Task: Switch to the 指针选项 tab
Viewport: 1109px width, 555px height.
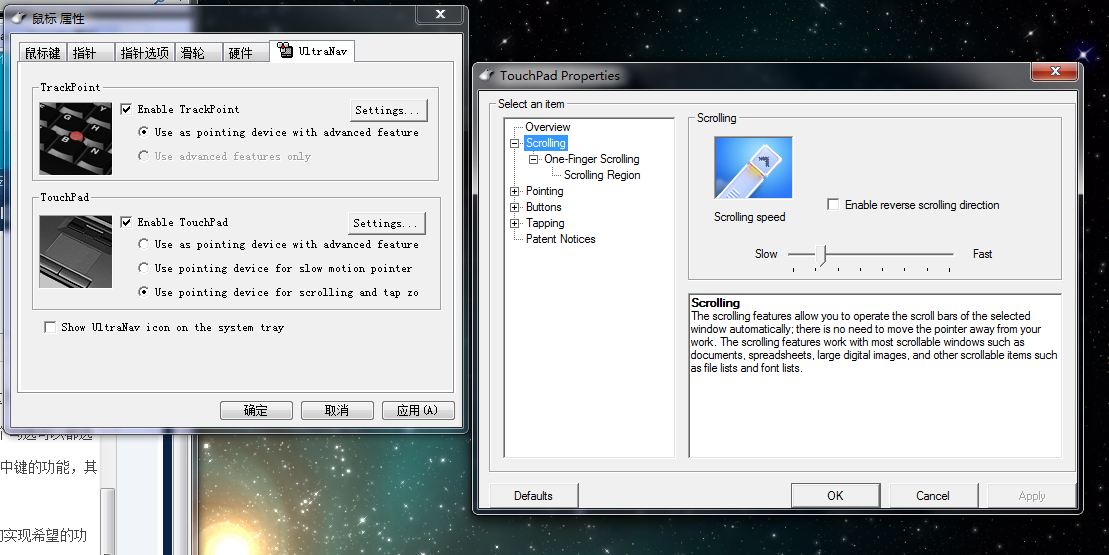Action: pyautogui.click(x=144, y=53)
